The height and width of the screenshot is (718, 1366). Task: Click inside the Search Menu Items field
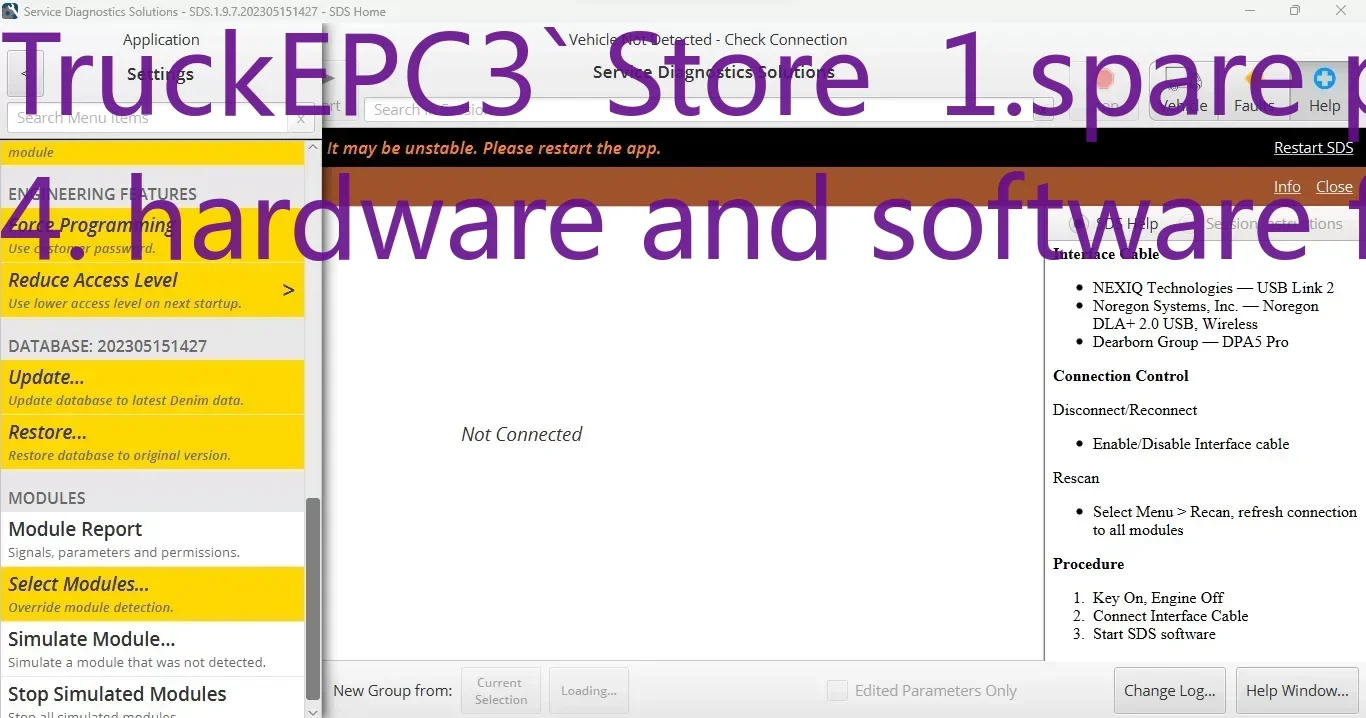tap(150, 117)
